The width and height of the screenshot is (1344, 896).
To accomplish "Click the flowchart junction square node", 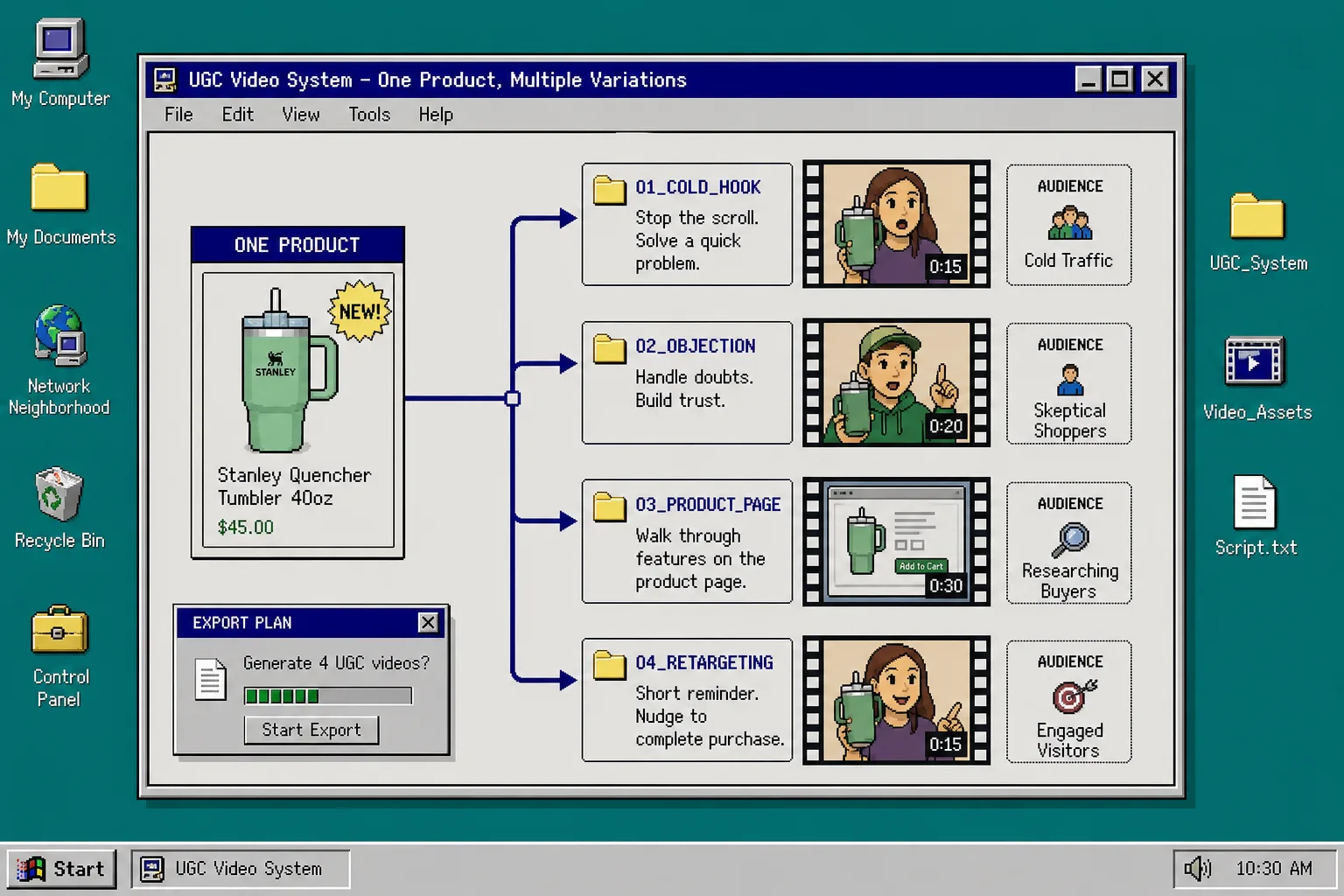I will [x=513, y=399].
